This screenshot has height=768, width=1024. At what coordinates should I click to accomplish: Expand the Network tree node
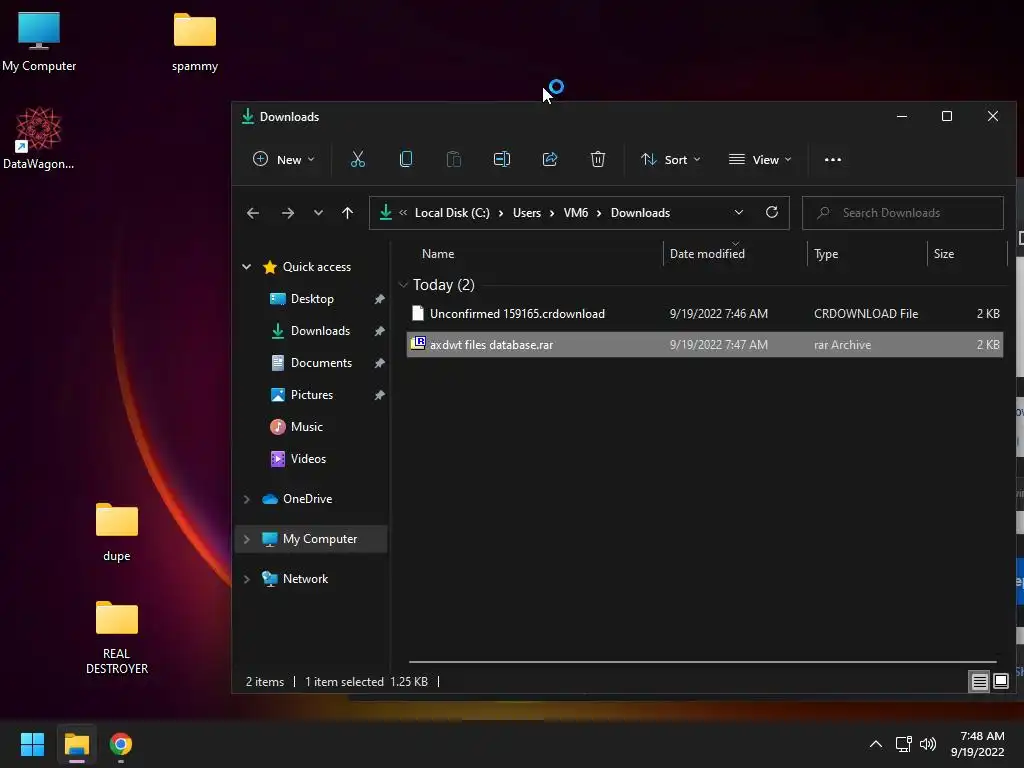246,579
